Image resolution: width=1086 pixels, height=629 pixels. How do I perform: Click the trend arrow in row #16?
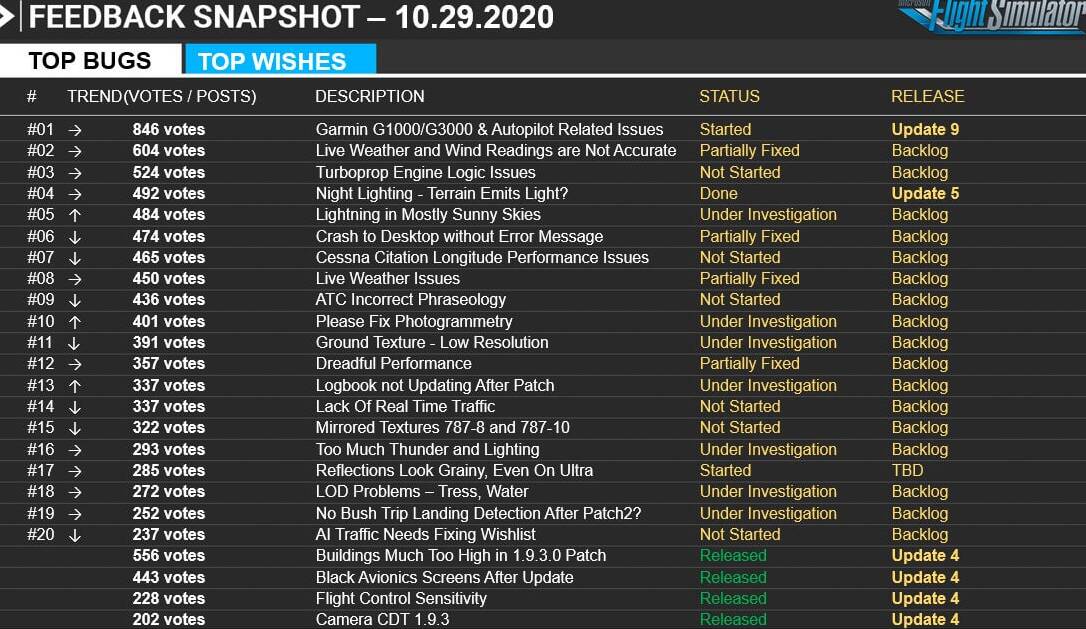point(75,450)
